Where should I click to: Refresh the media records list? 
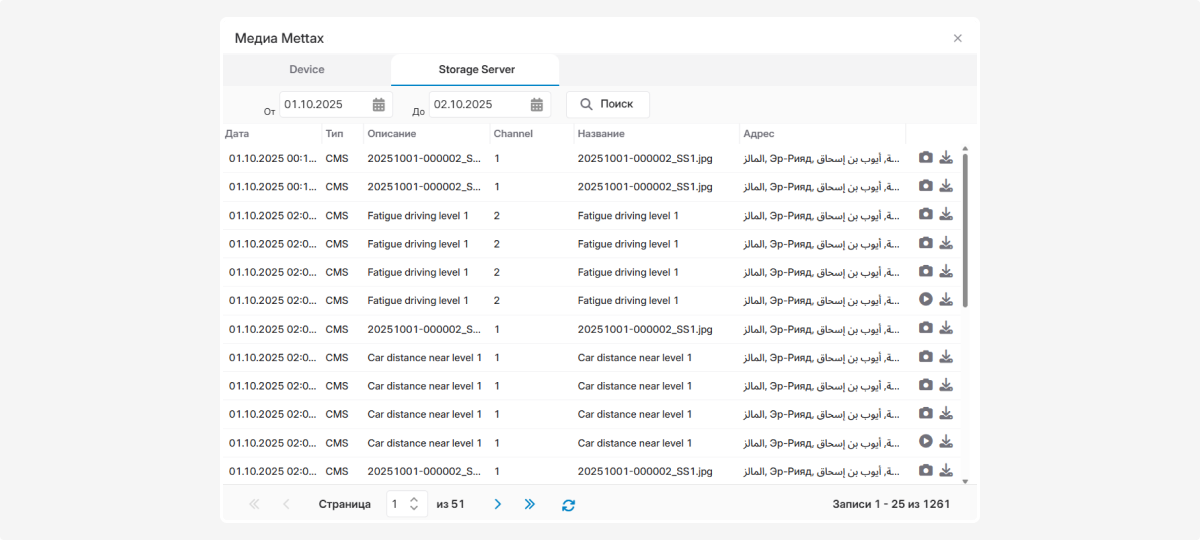pyautogui.click(x=568, y=505)
